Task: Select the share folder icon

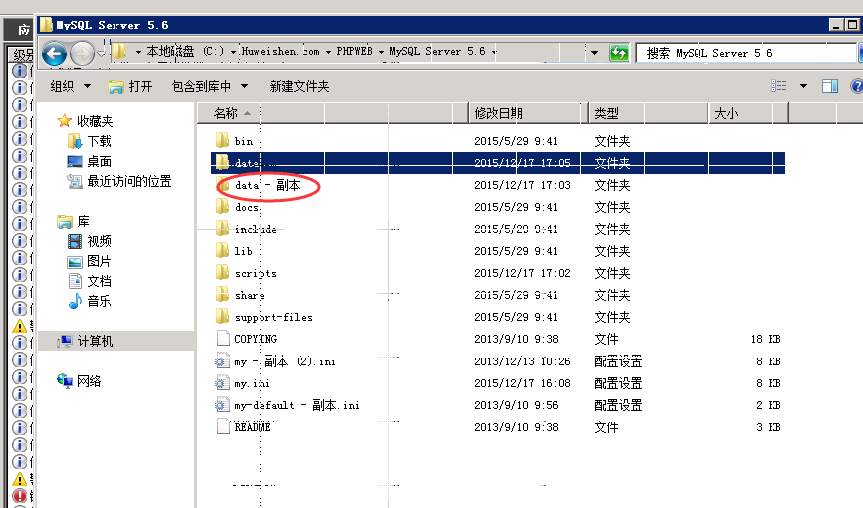Action: click(222, 294)
